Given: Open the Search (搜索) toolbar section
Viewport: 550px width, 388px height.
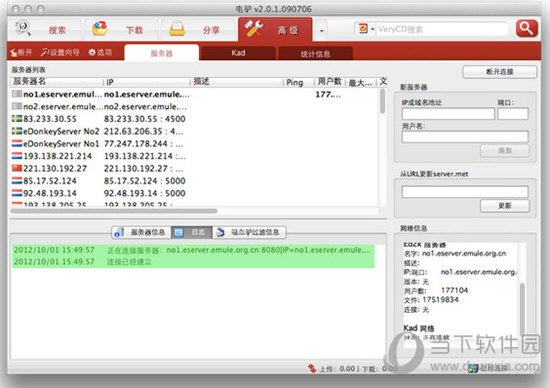Looking at the screenshot, I should [44, 29].
